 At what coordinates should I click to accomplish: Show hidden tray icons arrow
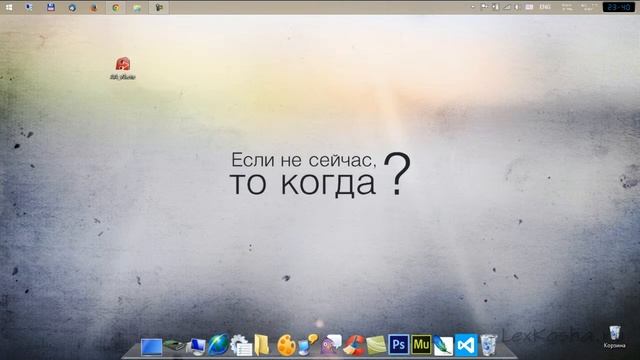pos(473,7)
